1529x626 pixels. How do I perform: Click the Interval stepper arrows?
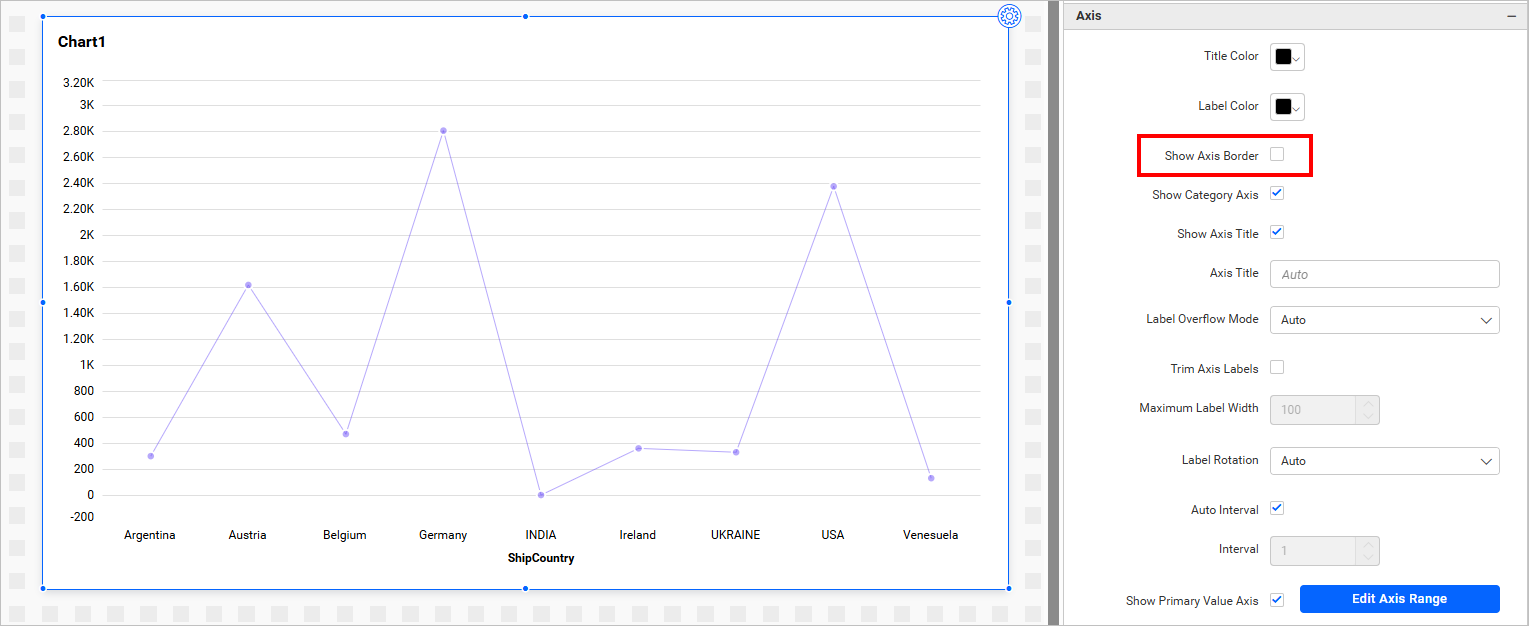[1368, 551]
